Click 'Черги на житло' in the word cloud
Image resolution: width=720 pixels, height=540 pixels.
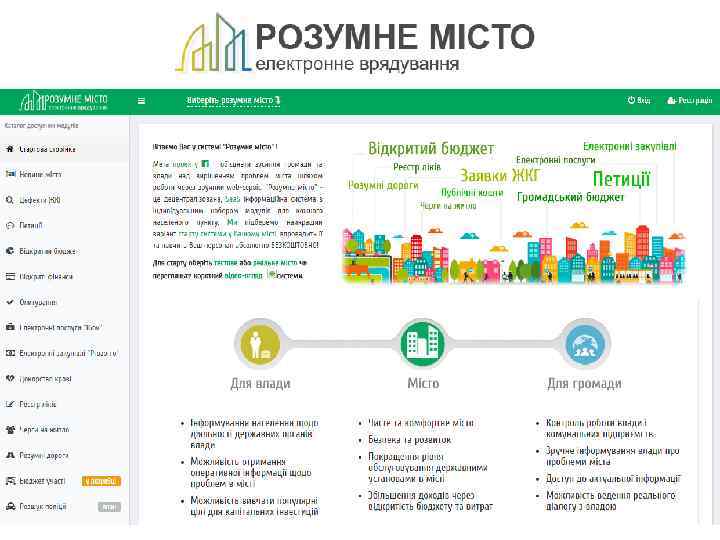pyautogui.click(x=448, y=206)
